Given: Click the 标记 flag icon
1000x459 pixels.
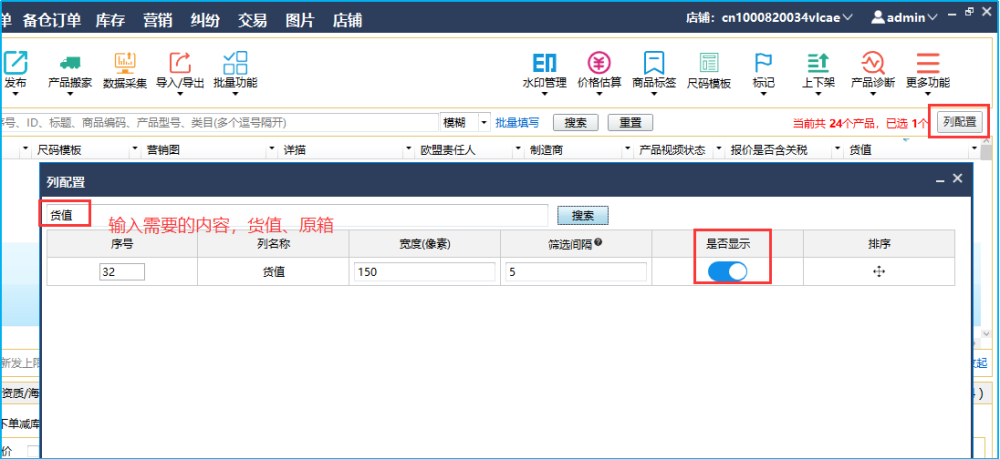Looking at the screenshot, I should pos(763,62).
